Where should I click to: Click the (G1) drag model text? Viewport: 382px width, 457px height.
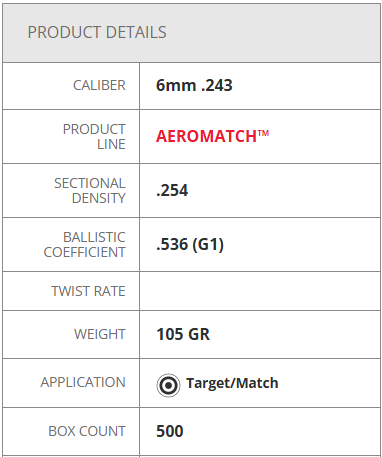point(208,244)
